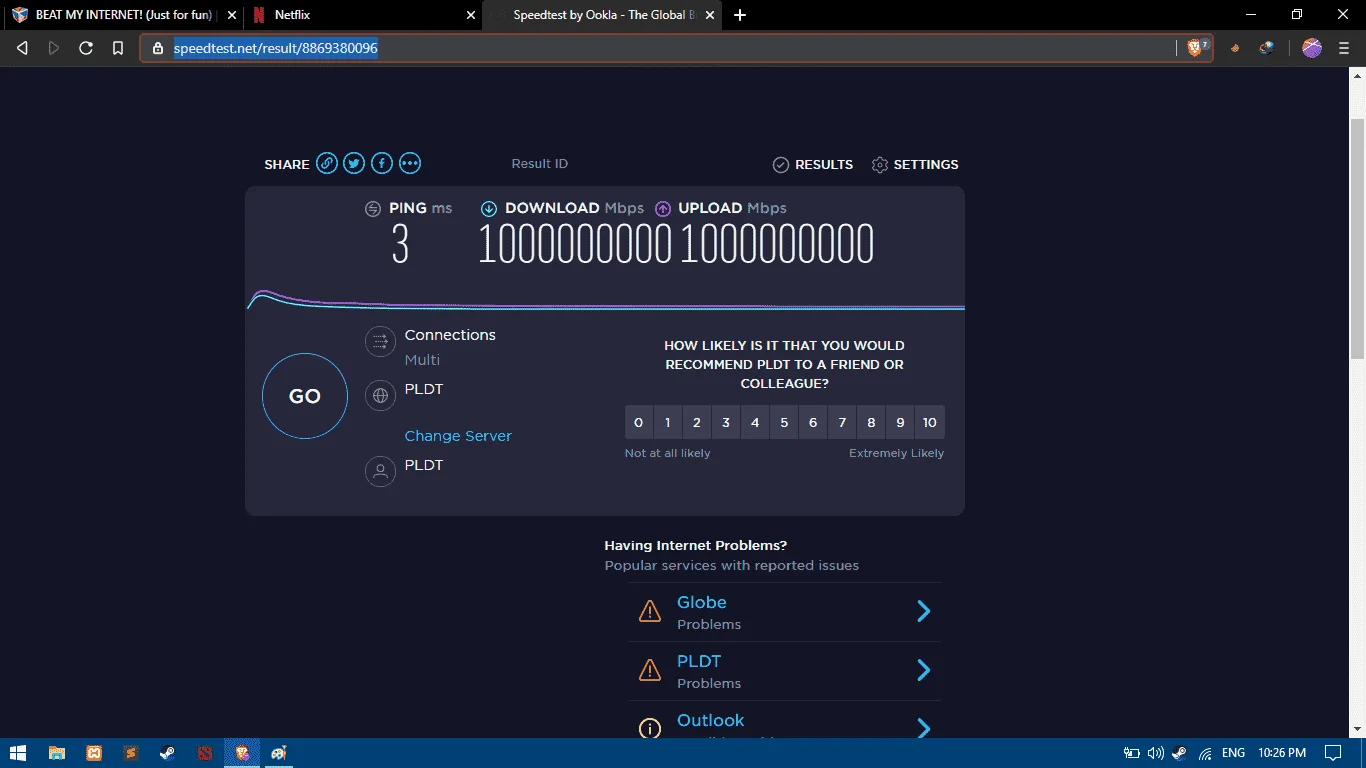
Task: Open the Globe service status link
Action: coord(702,602)
